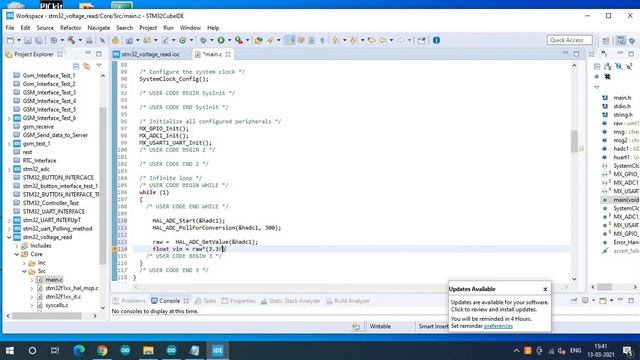
Task: Click the Back navigation arrow in toolbar
Action: click(x=382, y=40)
